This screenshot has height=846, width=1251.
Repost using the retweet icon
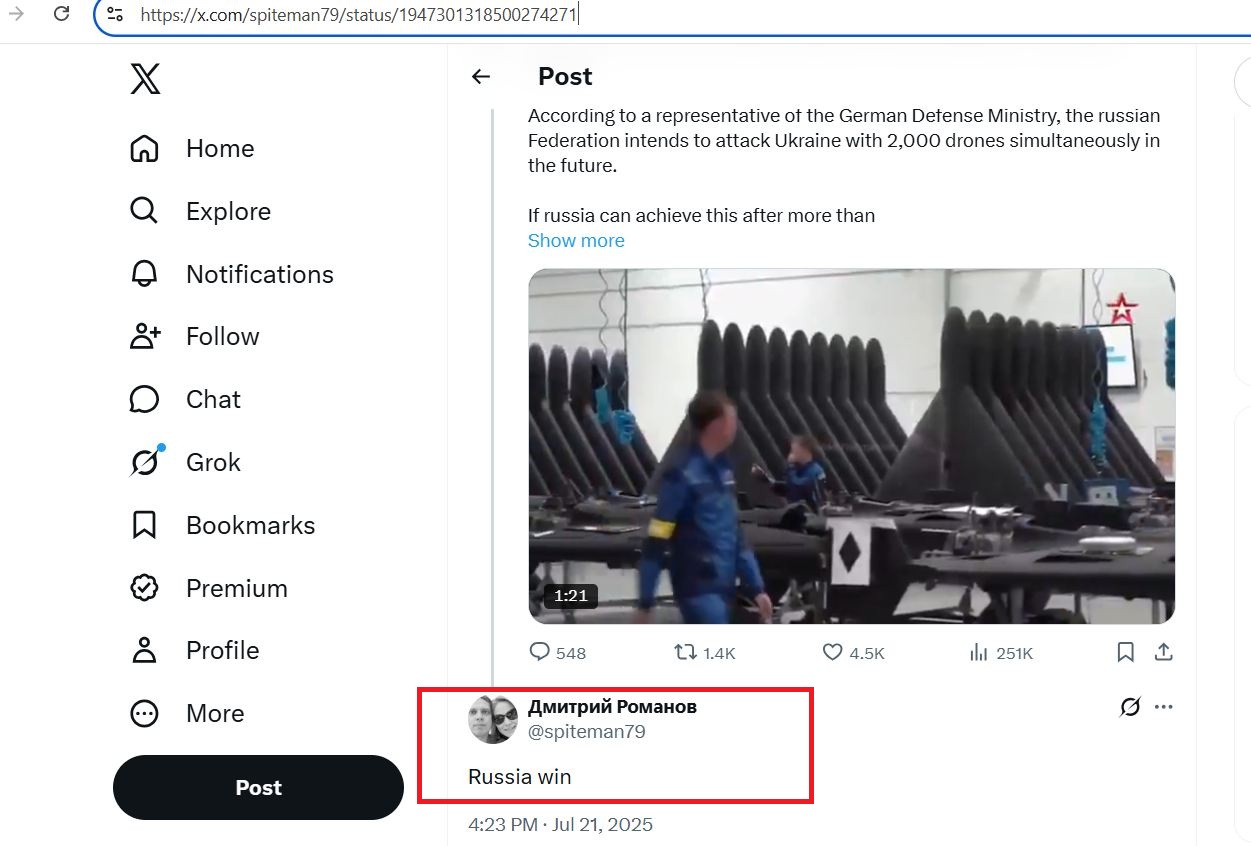click(x=685, y=652)
